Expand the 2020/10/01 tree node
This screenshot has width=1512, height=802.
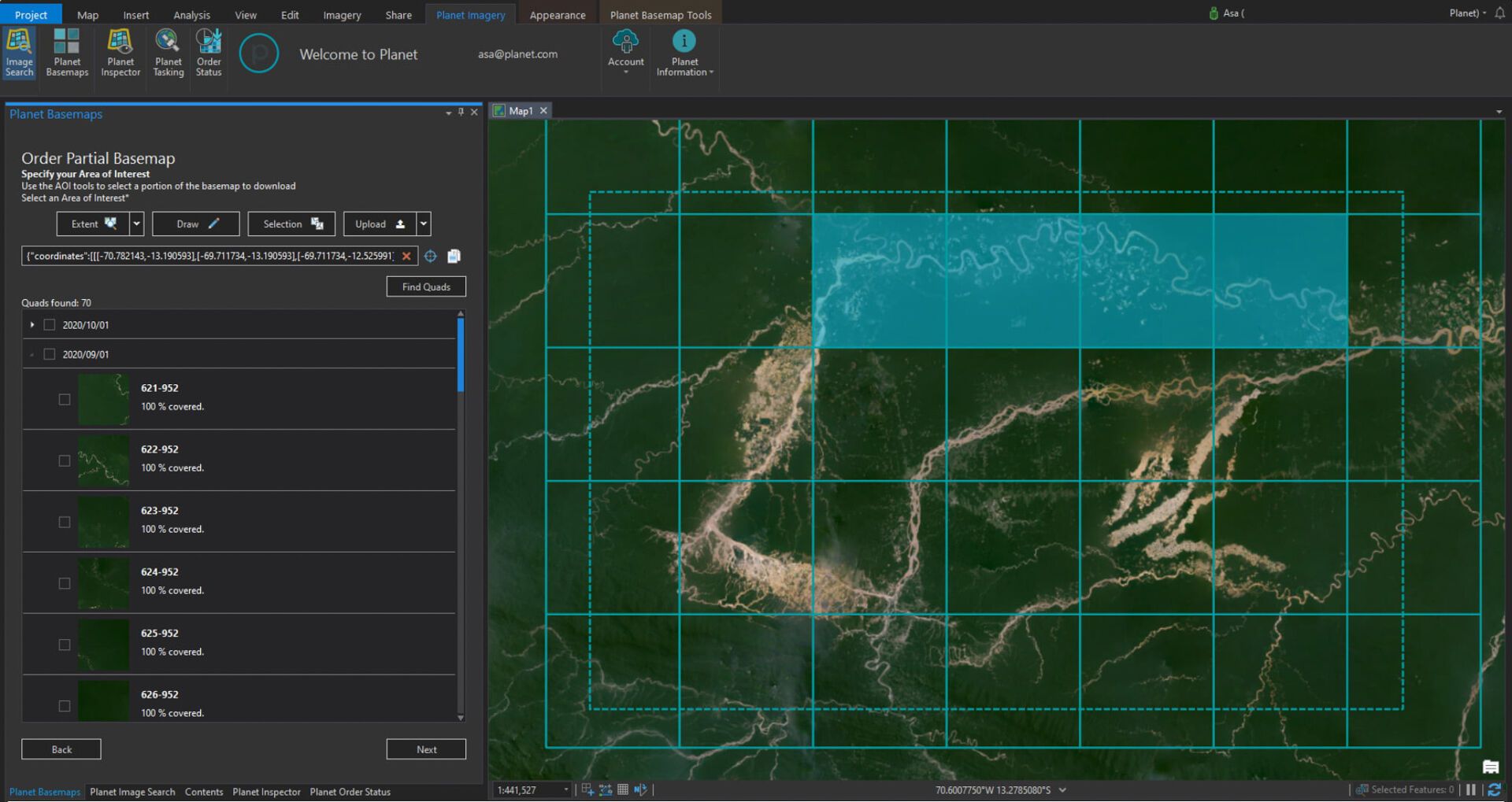pyautogui.click(x=32, y=325)
